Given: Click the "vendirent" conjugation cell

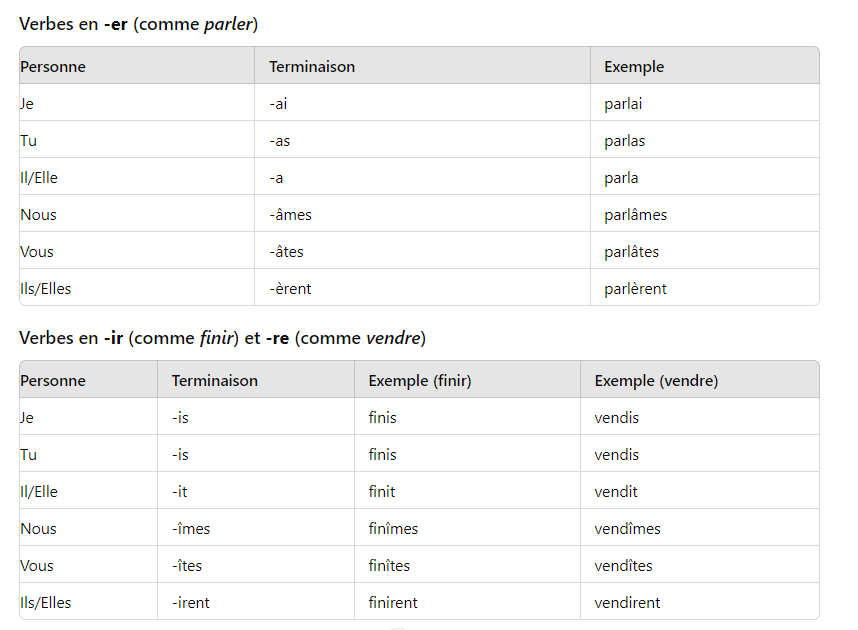Looking at the screenshot, I should 627,603.
